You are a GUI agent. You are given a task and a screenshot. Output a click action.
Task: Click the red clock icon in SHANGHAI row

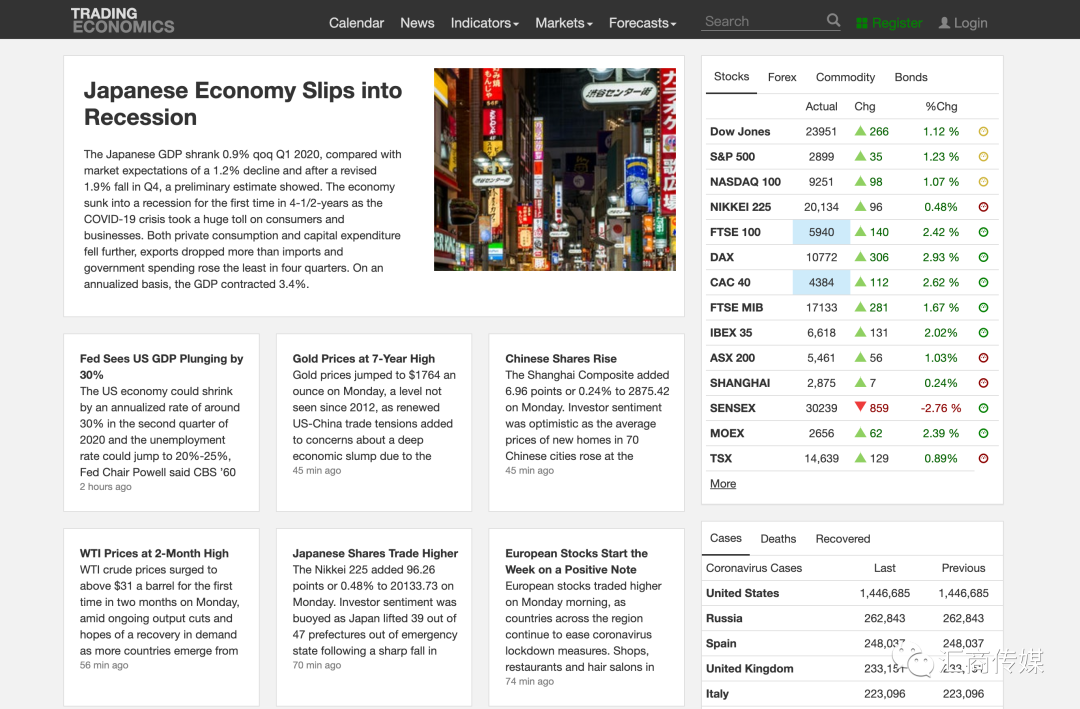tap(984, 383)
